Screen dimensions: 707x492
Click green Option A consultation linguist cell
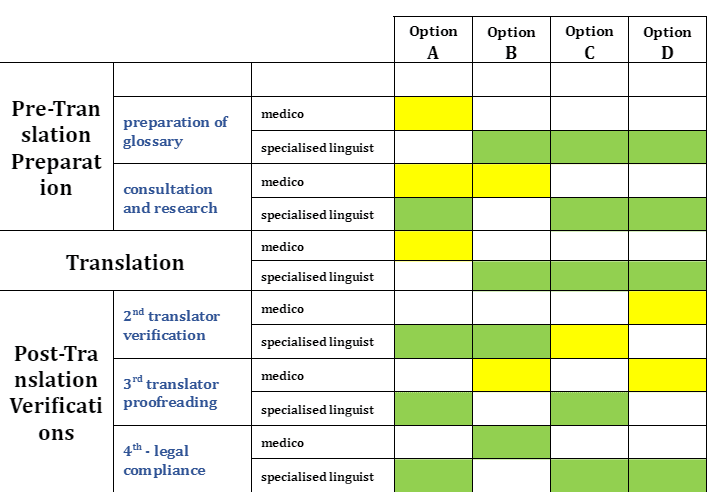pos(433,214)
